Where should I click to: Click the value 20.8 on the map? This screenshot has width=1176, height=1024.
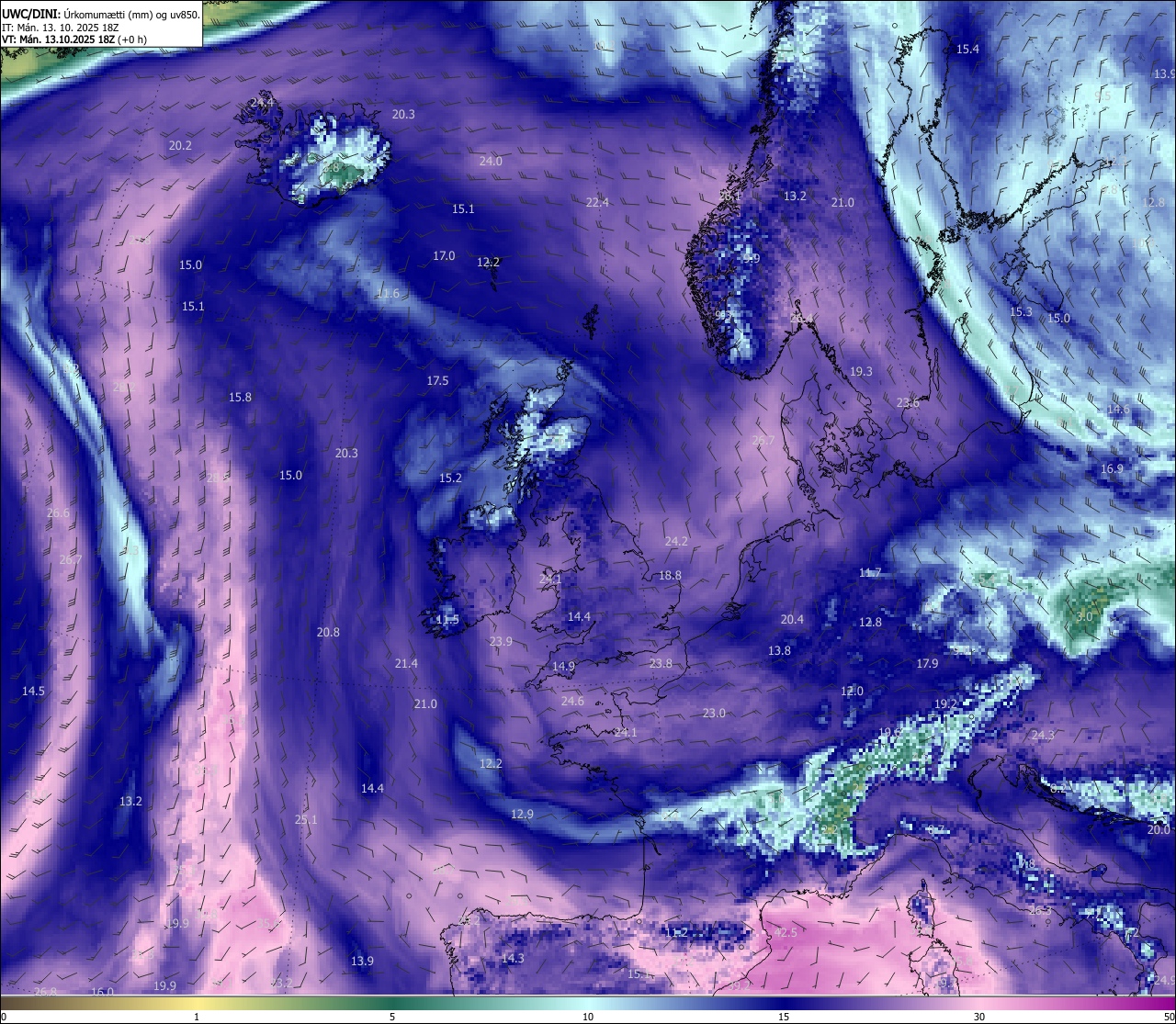(x=328, y=633)
